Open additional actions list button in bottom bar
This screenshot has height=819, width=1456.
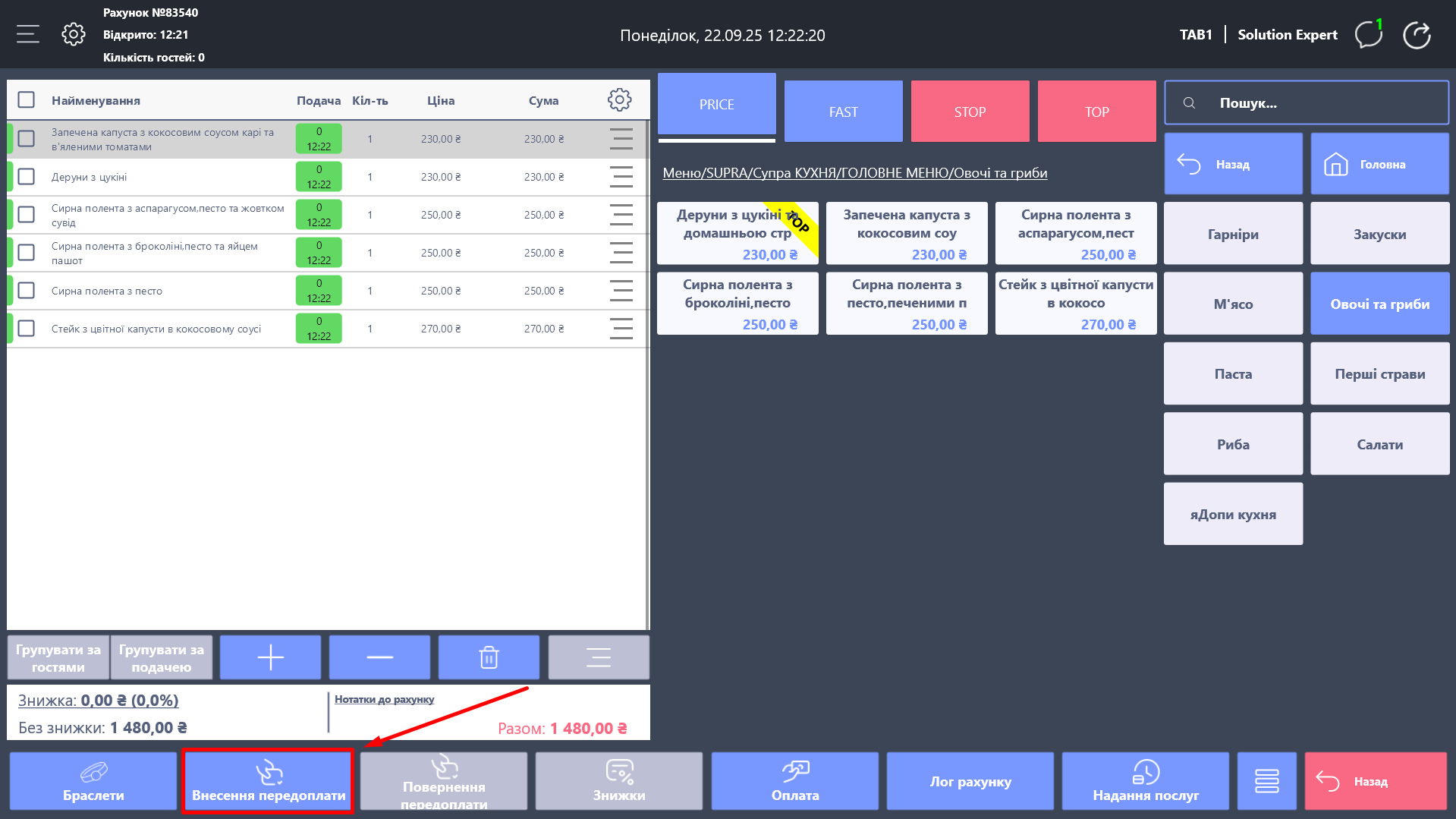pos(1266,781)
